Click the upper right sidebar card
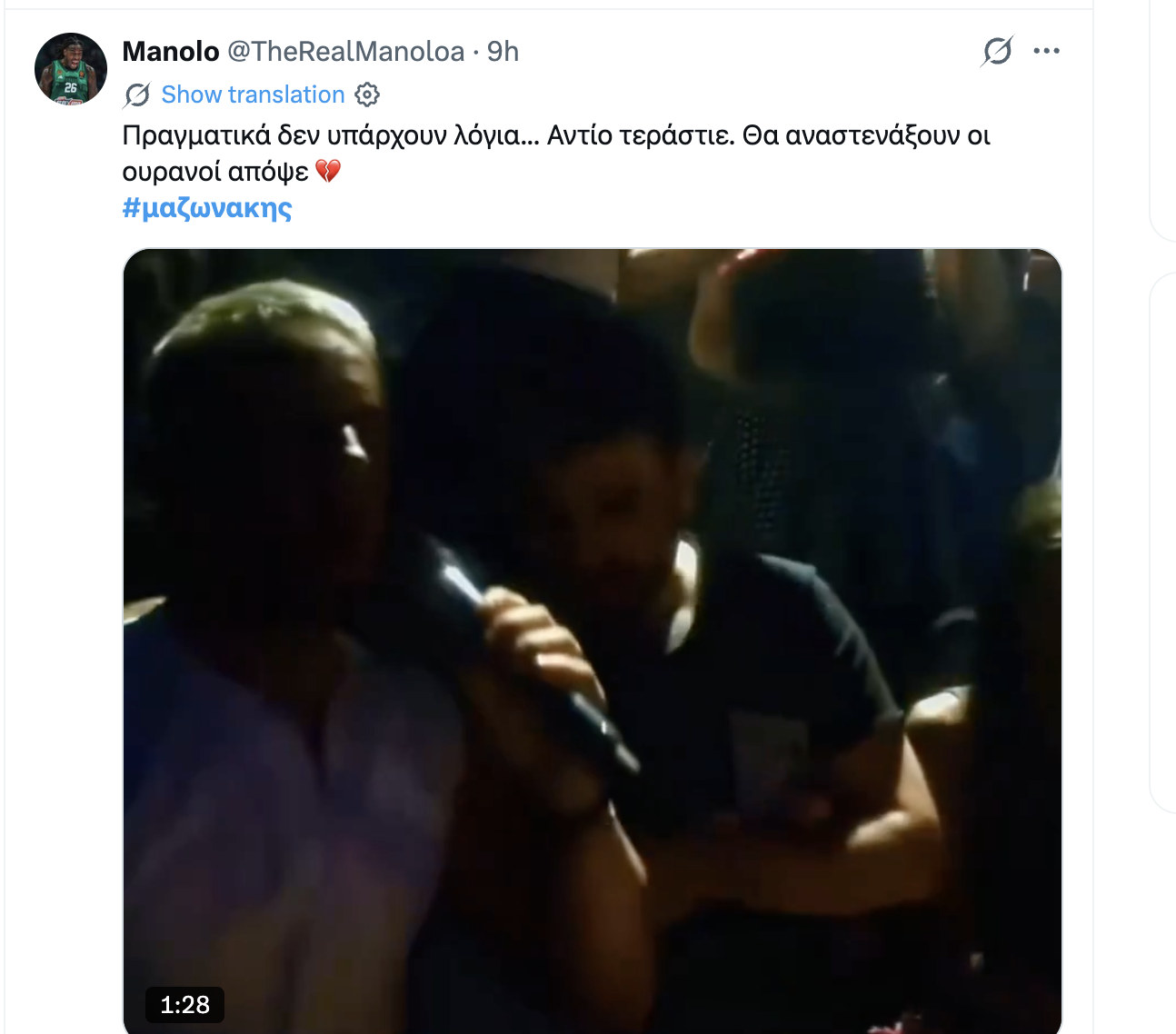Image resolution: width=1176 pixels, height=1034 pixels. tap(1163, 118)
